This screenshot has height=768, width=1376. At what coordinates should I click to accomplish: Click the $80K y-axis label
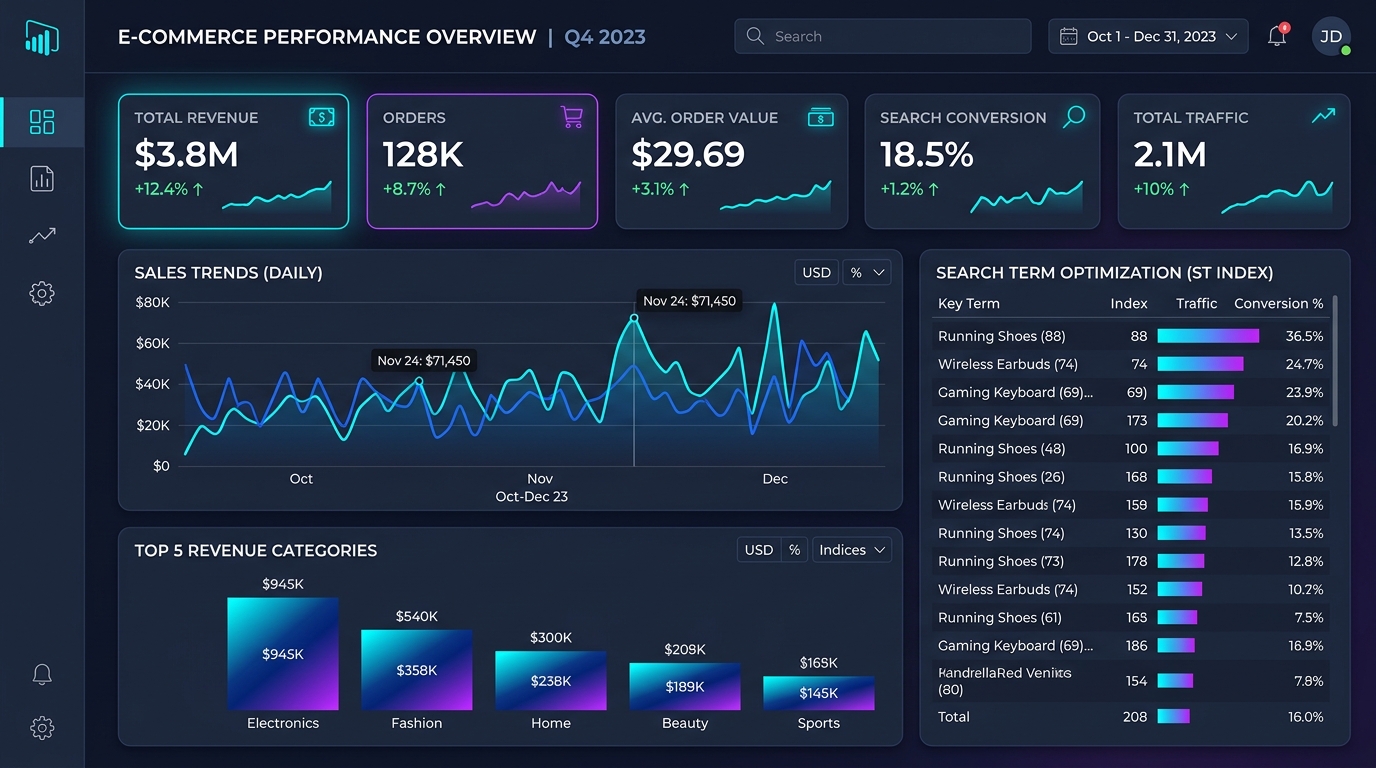click(152, 302)
